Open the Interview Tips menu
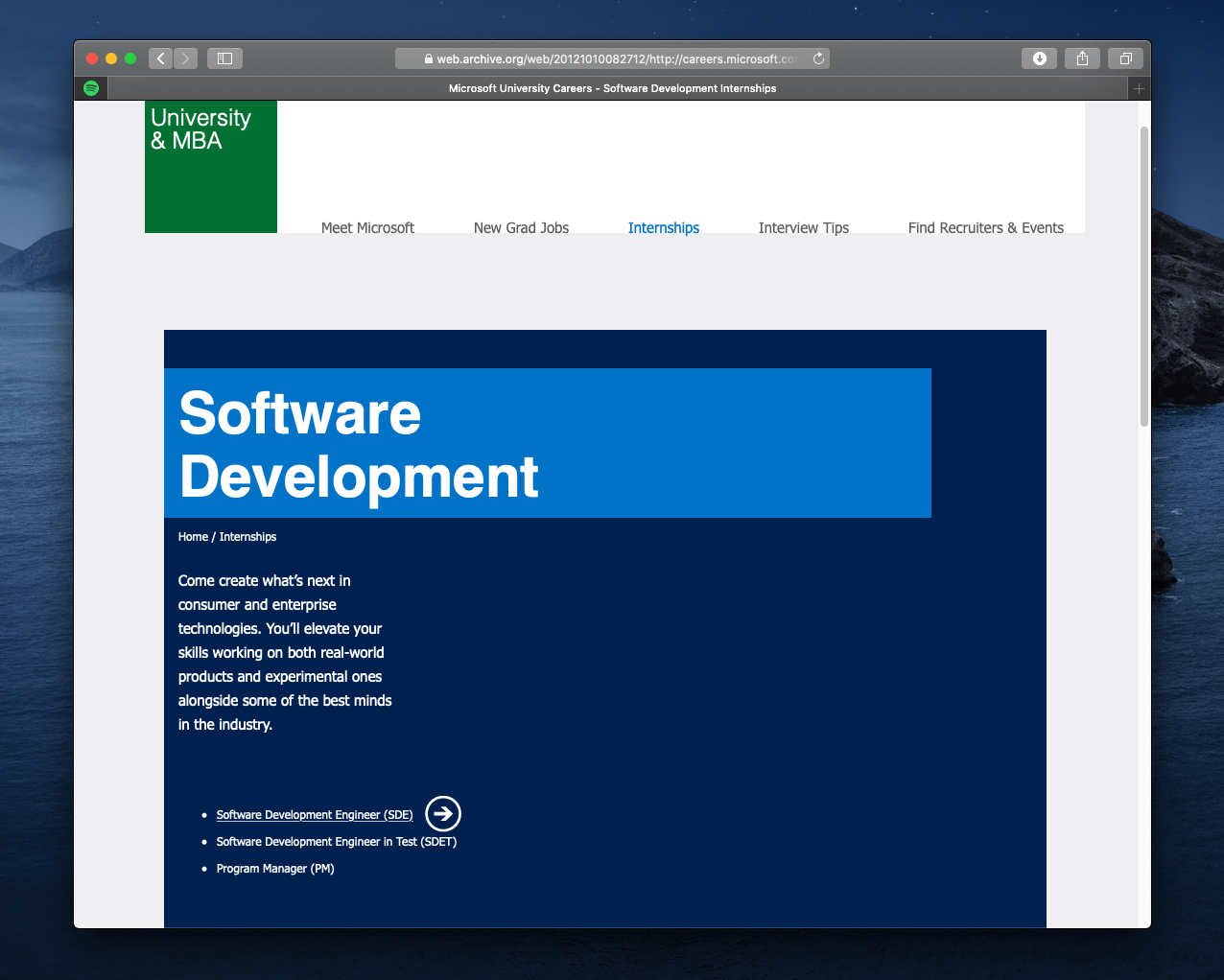This screenshot has width=1224, height=980. tap(804, 228)
